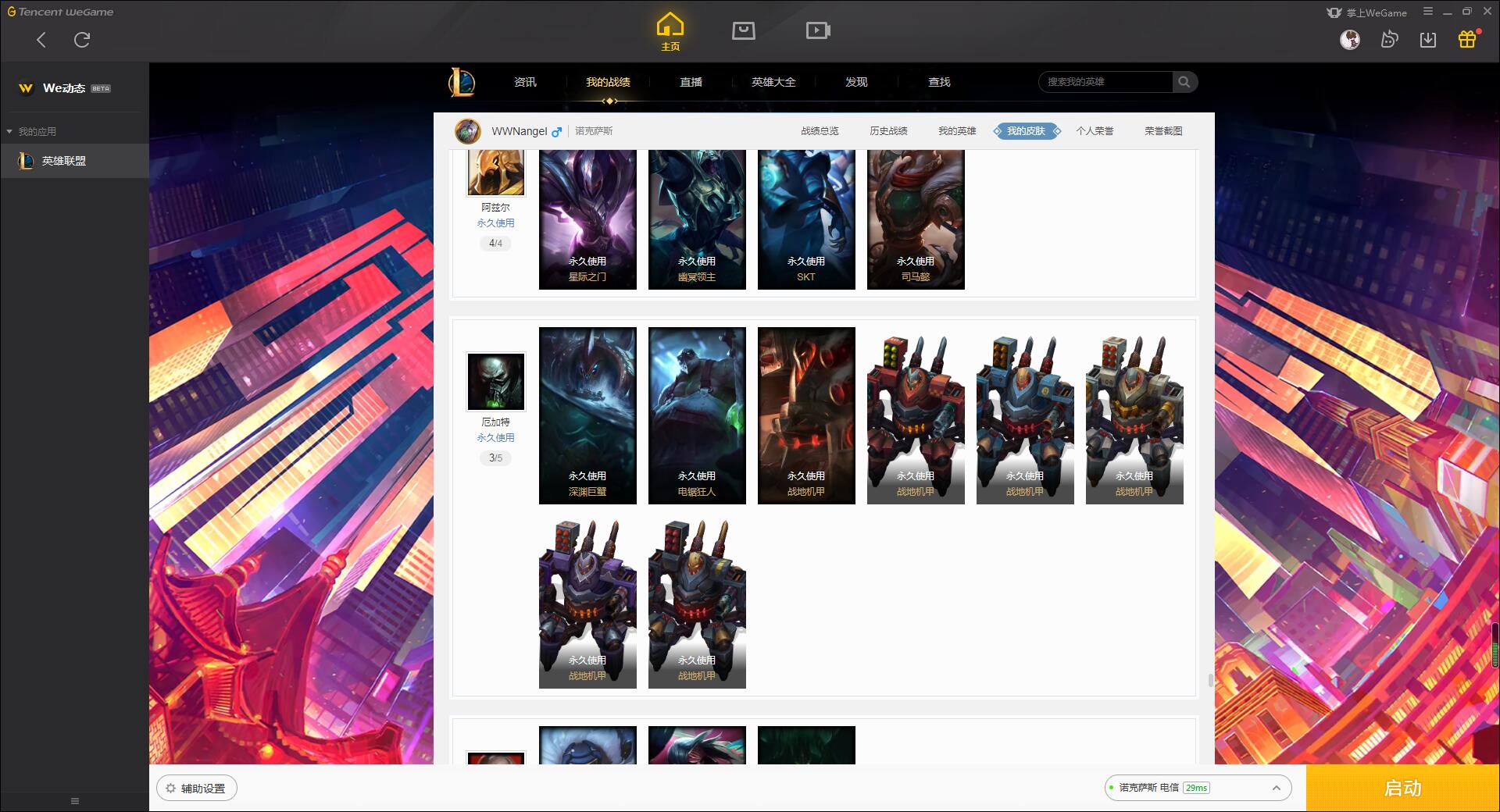Switch to 我的英雄 sub-tab

point(957,131)
